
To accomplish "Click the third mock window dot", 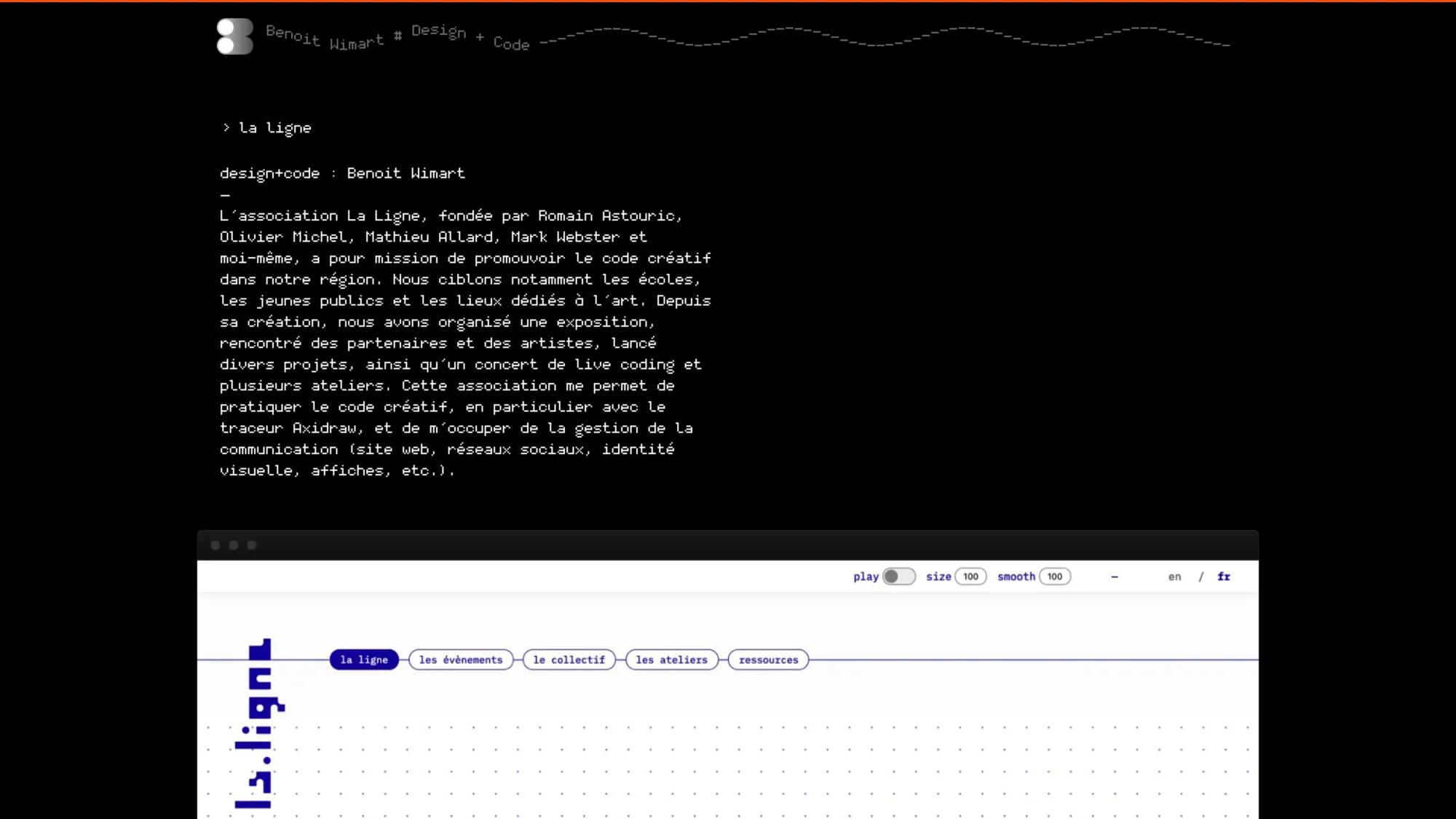I will coord(252,545).
